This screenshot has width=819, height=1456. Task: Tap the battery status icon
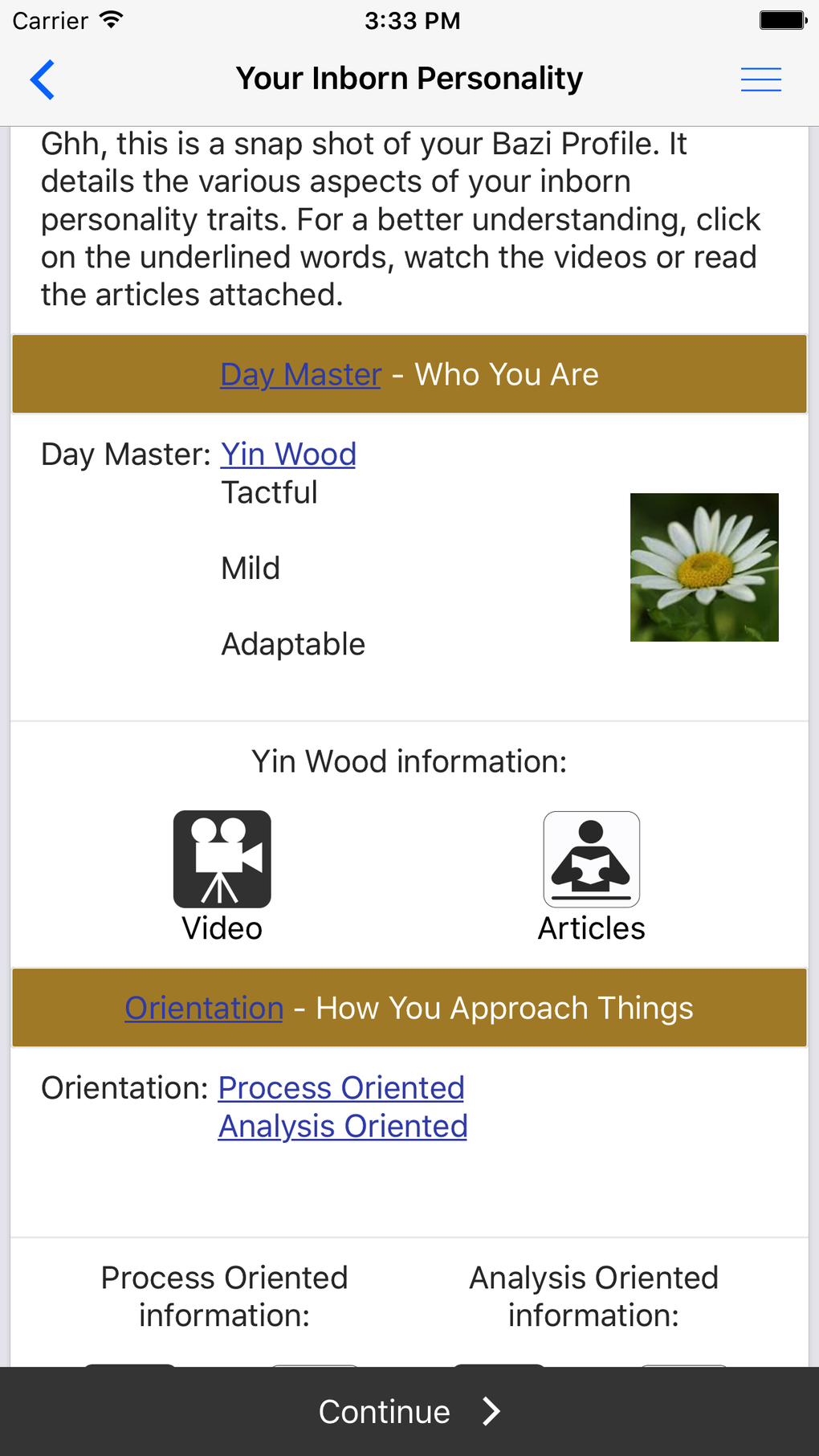(x=782, y=20)
